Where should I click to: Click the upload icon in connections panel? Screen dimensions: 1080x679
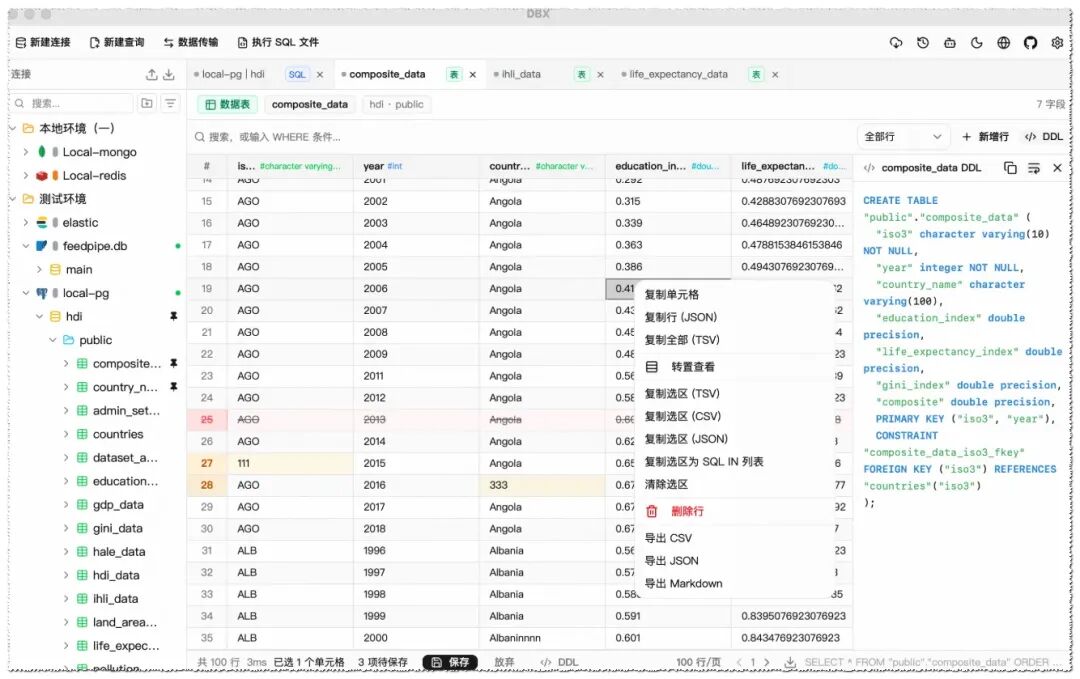coord(152,74)
